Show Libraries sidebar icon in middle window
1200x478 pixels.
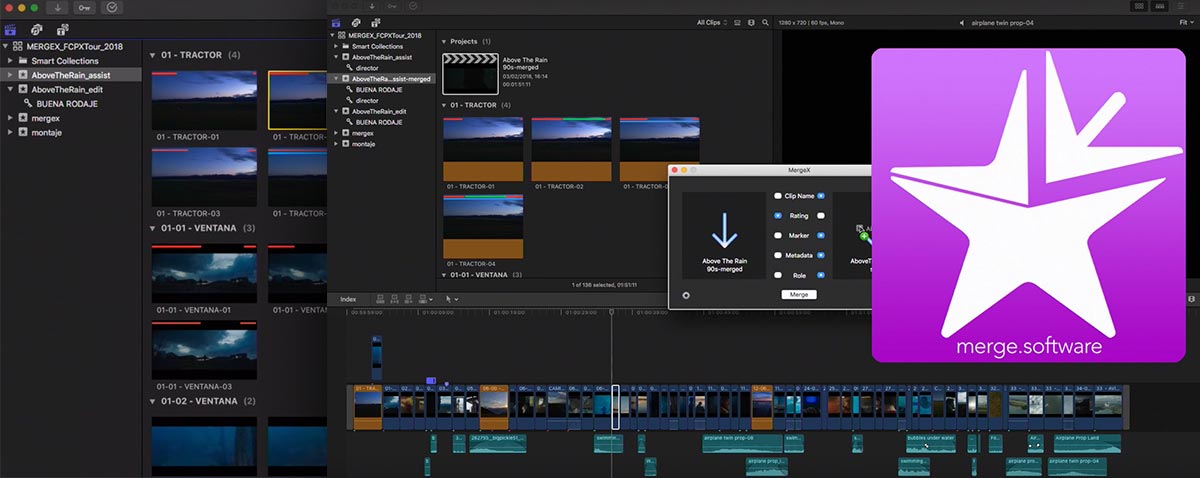pyautogui.click(x=336, y=22)
